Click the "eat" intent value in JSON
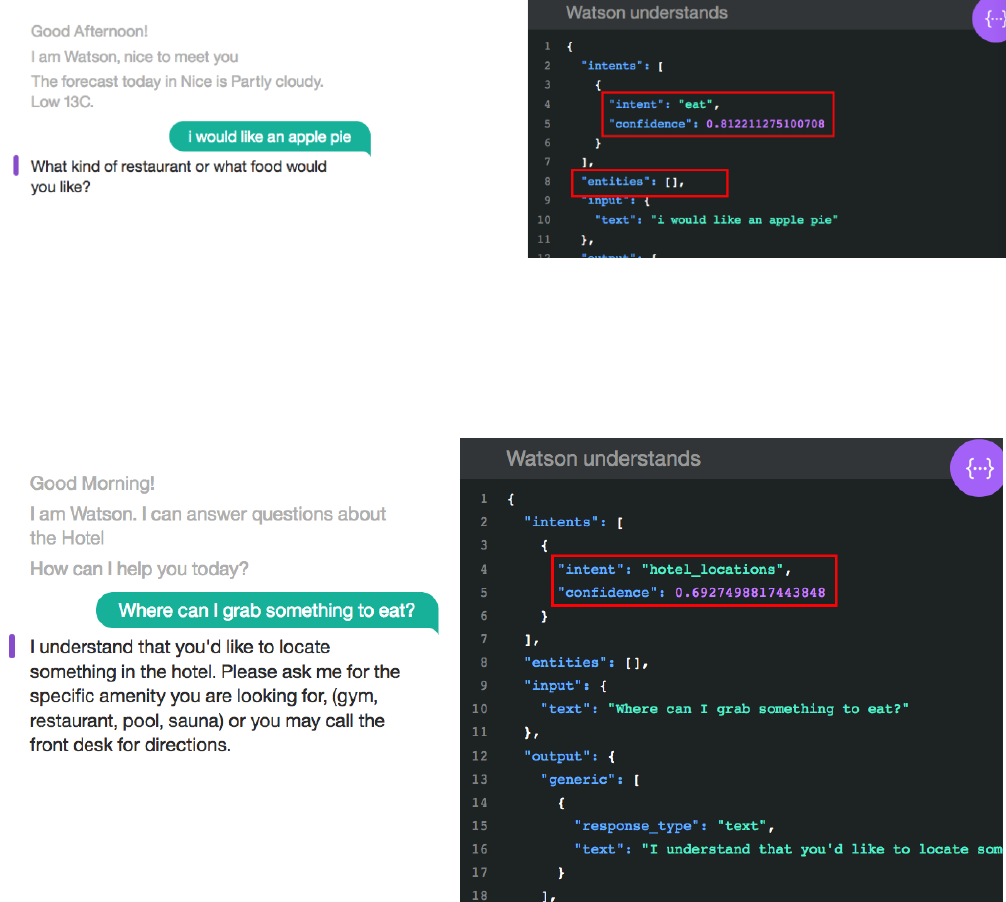The image size is (1006, 902). point(700,103)
